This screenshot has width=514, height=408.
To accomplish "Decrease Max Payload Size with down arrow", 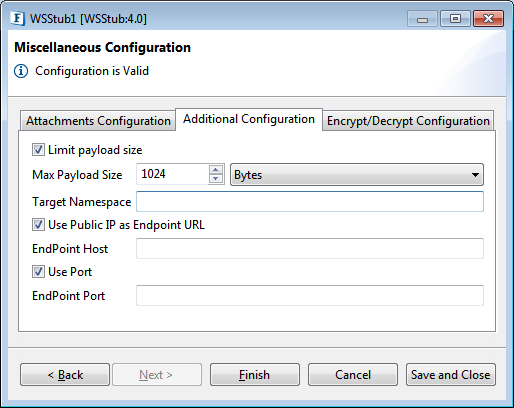I will (216, 179).
